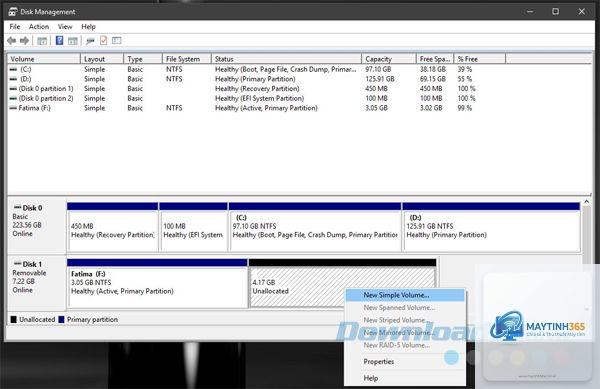Choose New Simple Volume... from the context menu
Viewport: 600px width, 389px height.
tap(405, 295)
